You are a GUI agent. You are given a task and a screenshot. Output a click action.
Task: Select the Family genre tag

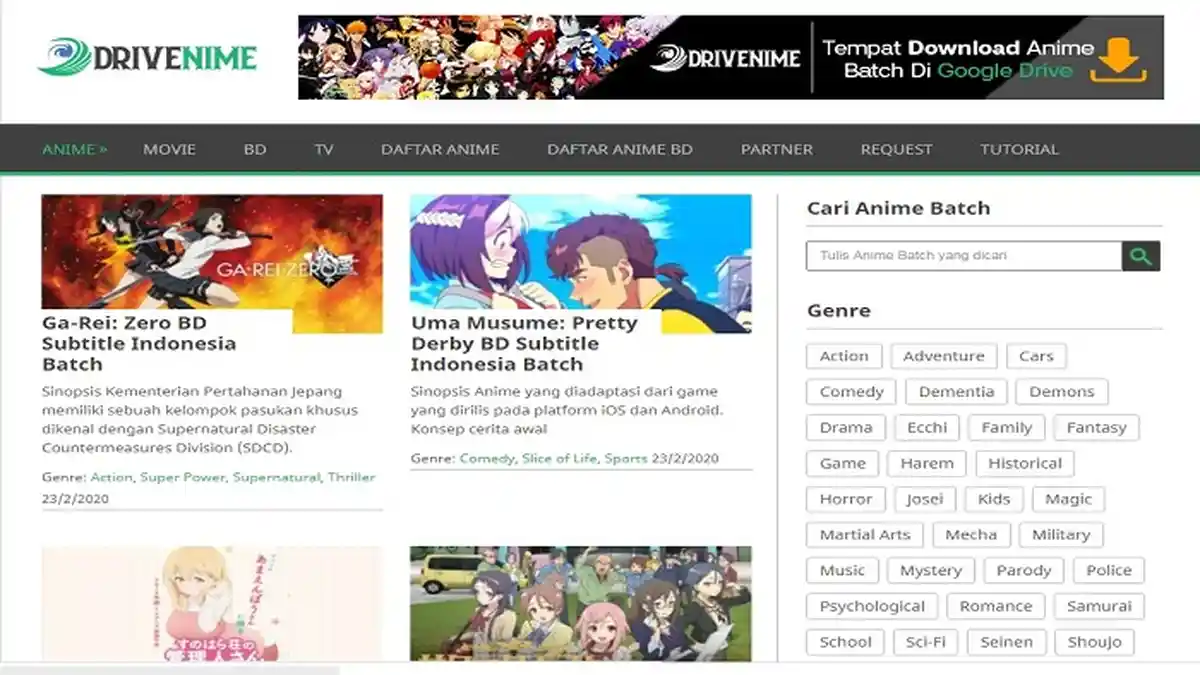(1007, 428)
